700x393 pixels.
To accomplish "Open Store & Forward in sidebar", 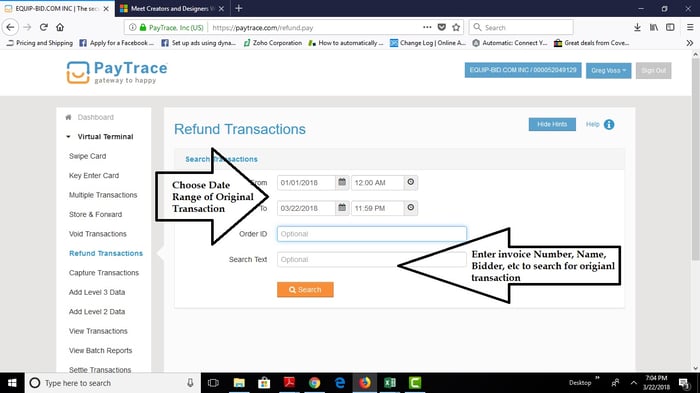I will point(96,214).
